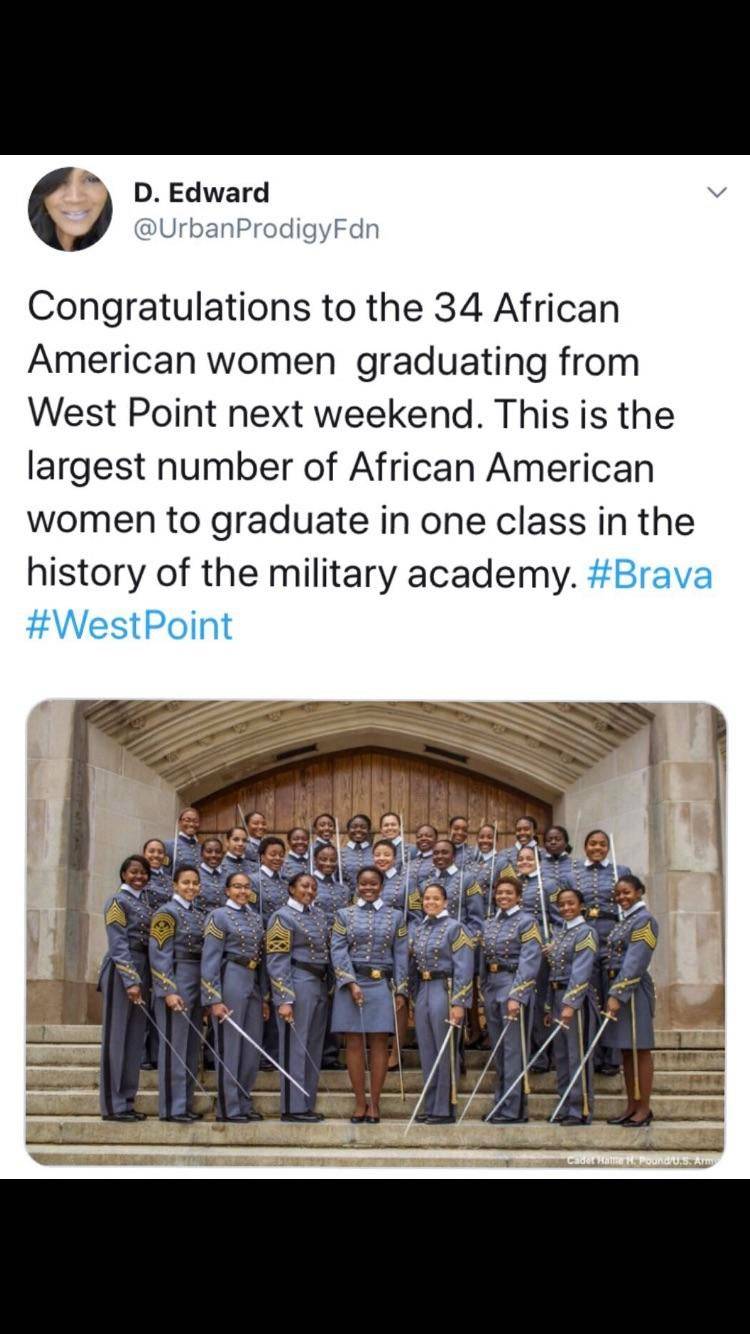Open the @UrbanProdigyFdn handle

coord(256,230)
